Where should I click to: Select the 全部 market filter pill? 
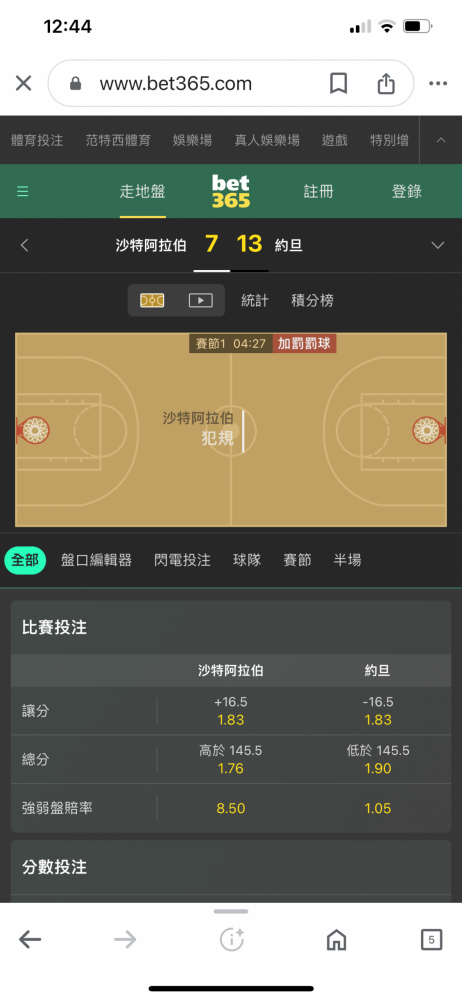25,560
